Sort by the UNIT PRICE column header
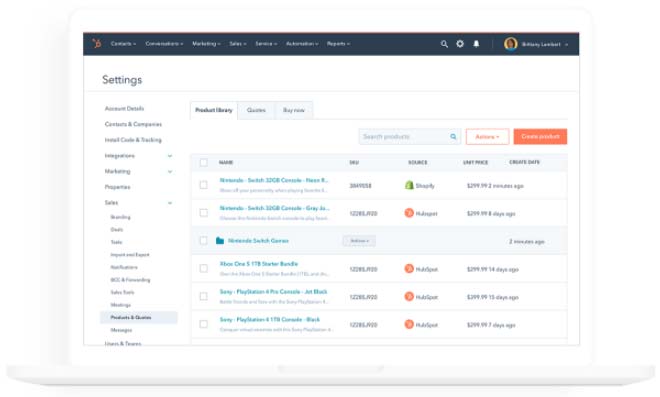The image size is (660, 397). (x=476, y=163)
